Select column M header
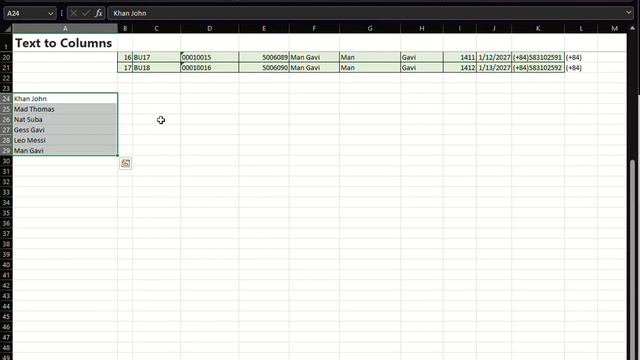The image size is (640, 360). point(614,28)
